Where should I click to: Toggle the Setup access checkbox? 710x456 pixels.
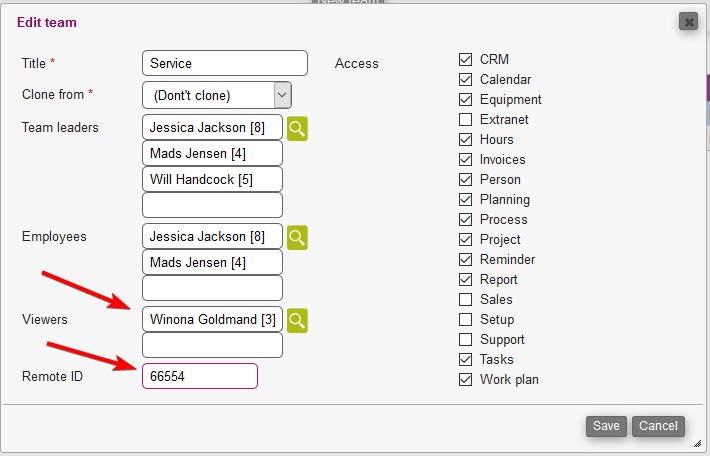(x=465, y=320)
